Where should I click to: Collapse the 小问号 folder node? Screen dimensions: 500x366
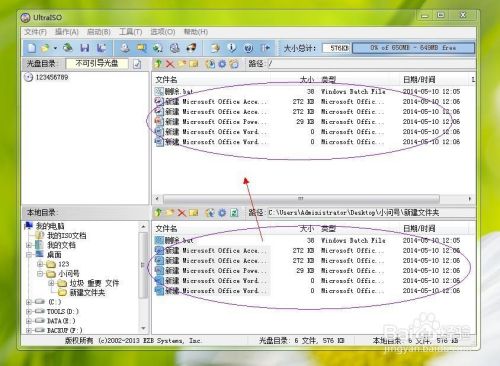click(40, 274)
